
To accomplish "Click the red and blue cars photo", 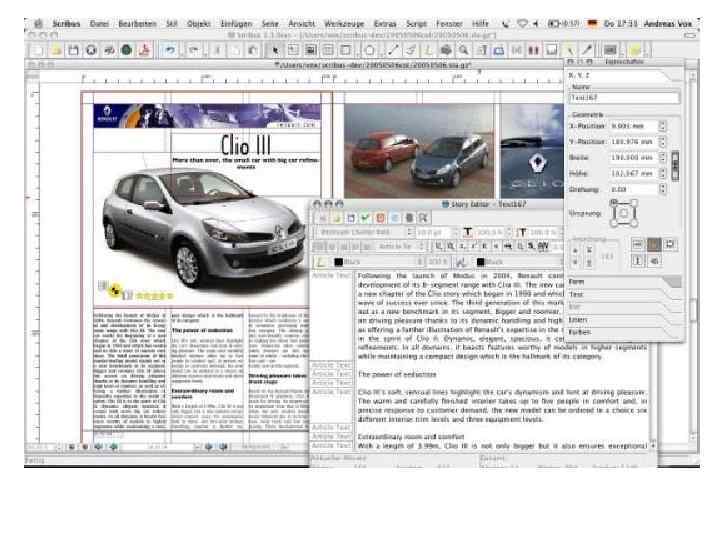I will pos(419,151).
